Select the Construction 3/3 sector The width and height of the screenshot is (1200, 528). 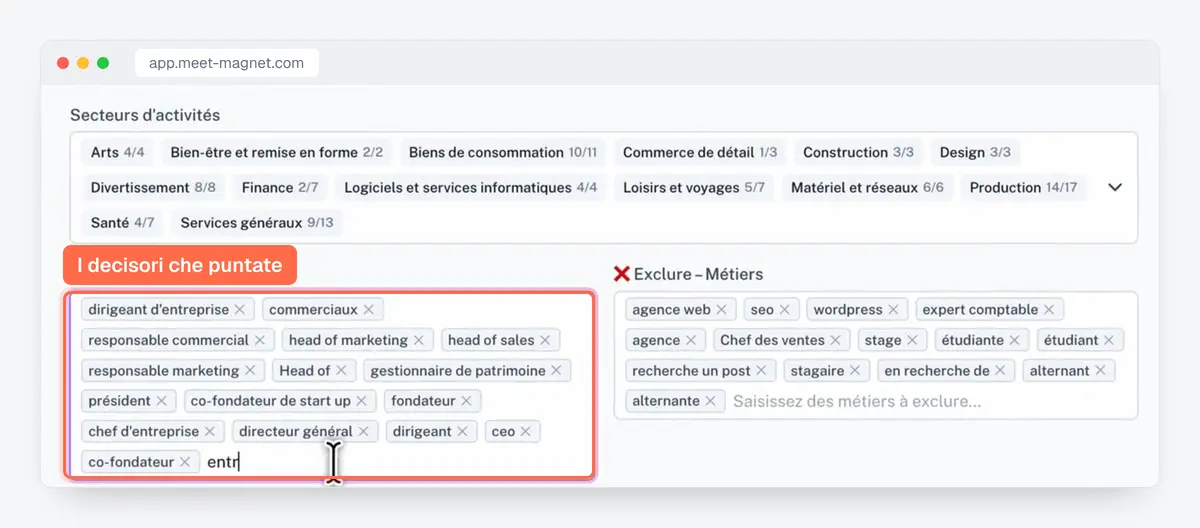(x=859, y=153)
